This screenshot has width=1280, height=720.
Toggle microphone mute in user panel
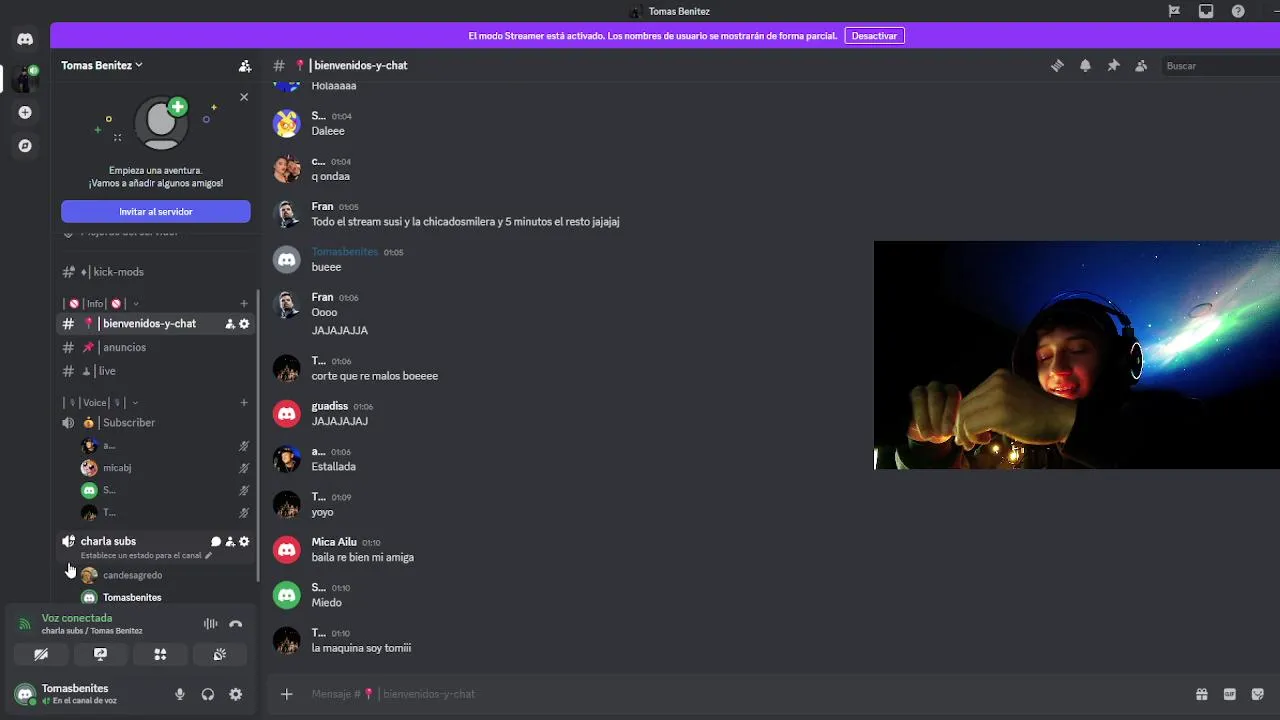(180, 694)
